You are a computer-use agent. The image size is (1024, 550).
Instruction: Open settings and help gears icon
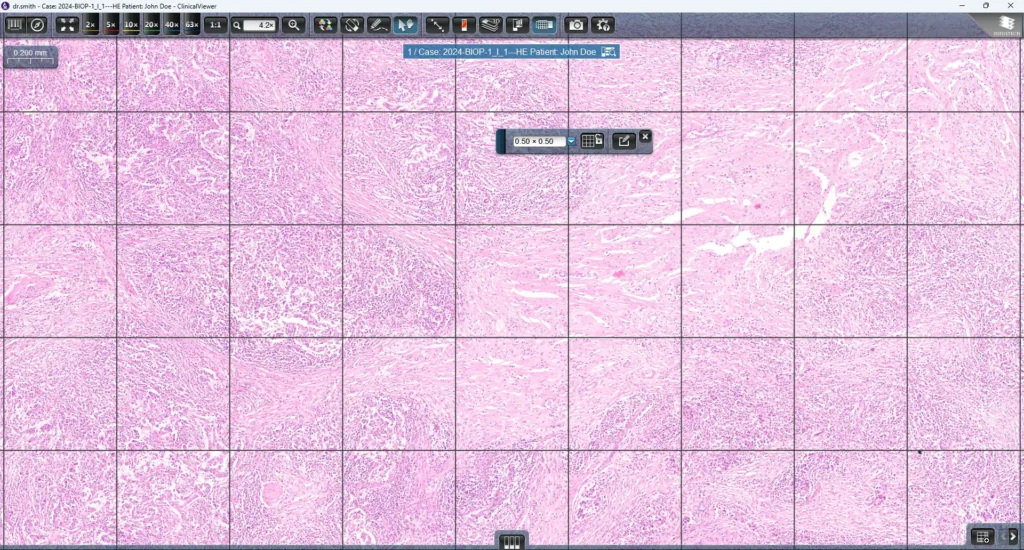(x=603, y=25)
